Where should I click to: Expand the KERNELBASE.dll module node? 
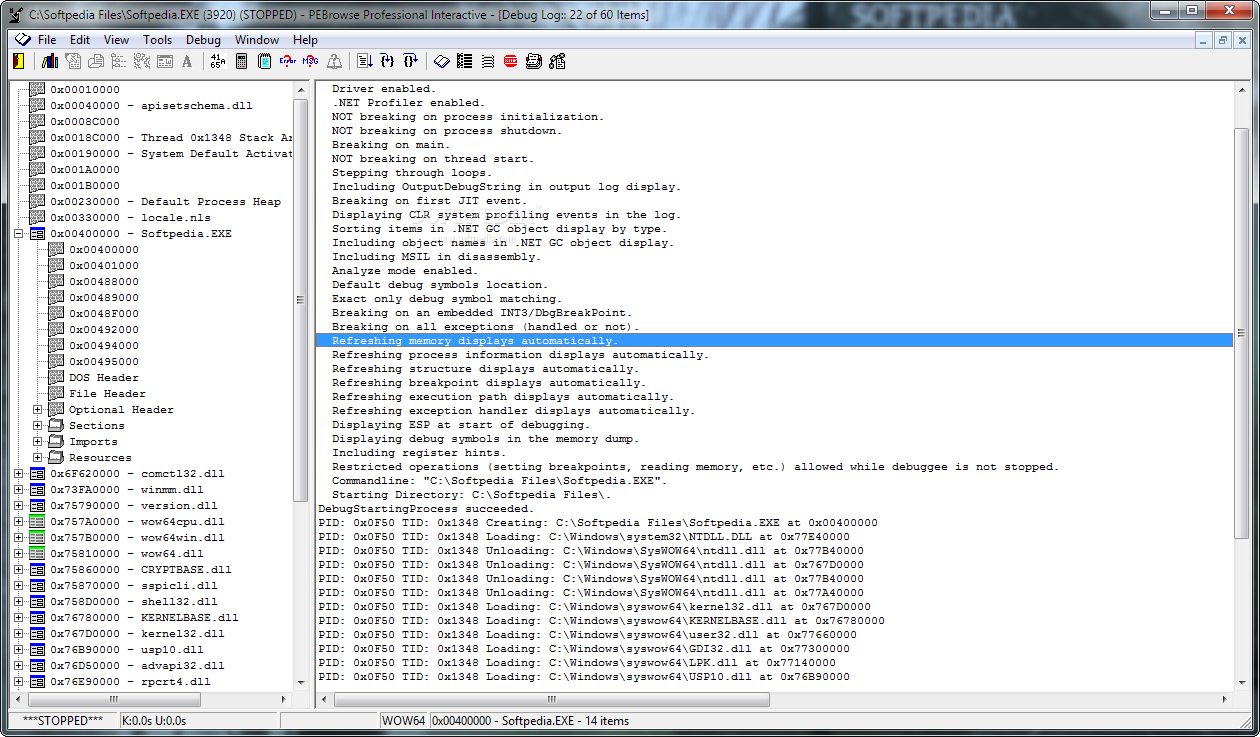coord(19,617)
